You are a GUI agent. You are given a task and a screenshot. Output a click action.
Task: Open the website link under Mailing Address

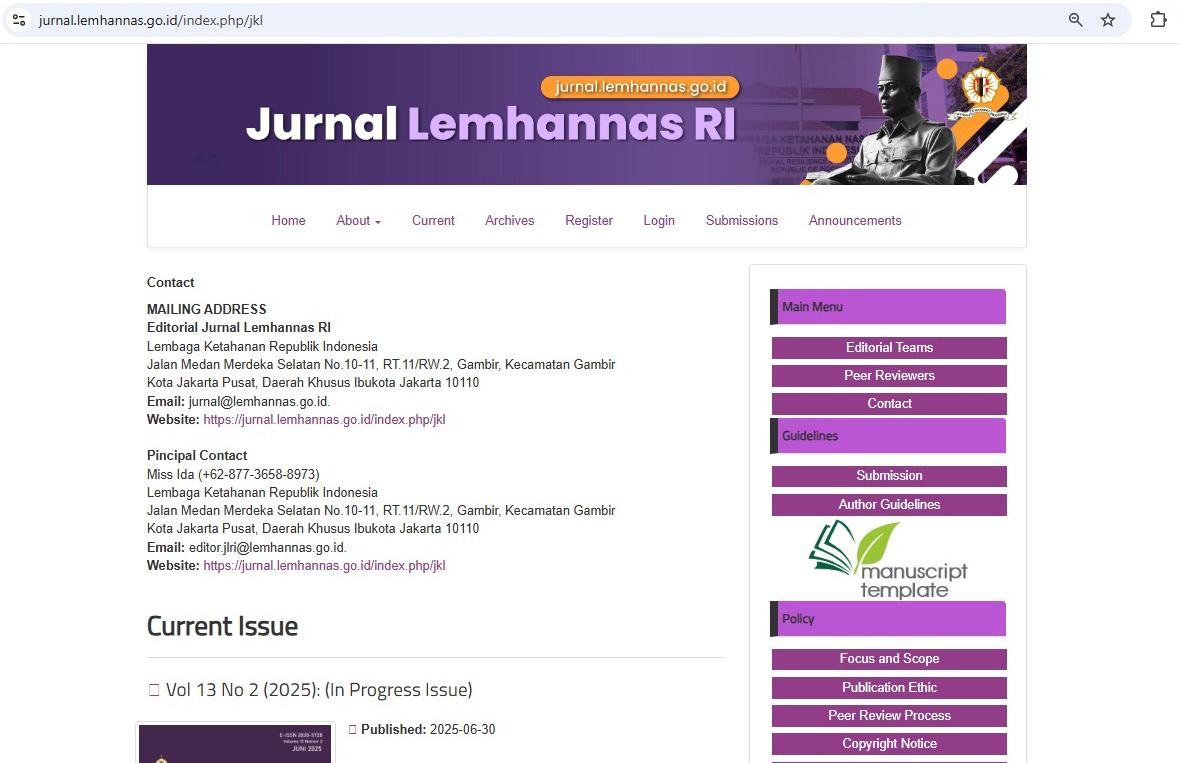pos(324,419)
